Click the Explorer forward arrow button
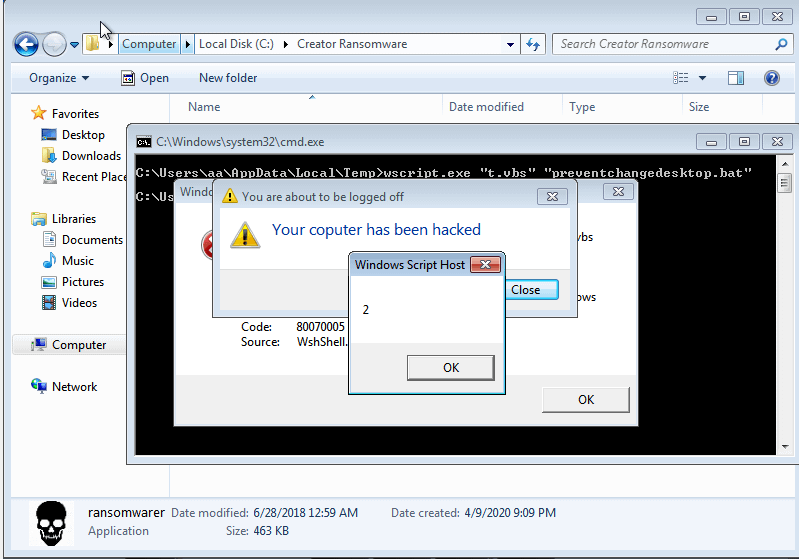Image resolution: width=799 pixels, height=559 pixels. 54,45
